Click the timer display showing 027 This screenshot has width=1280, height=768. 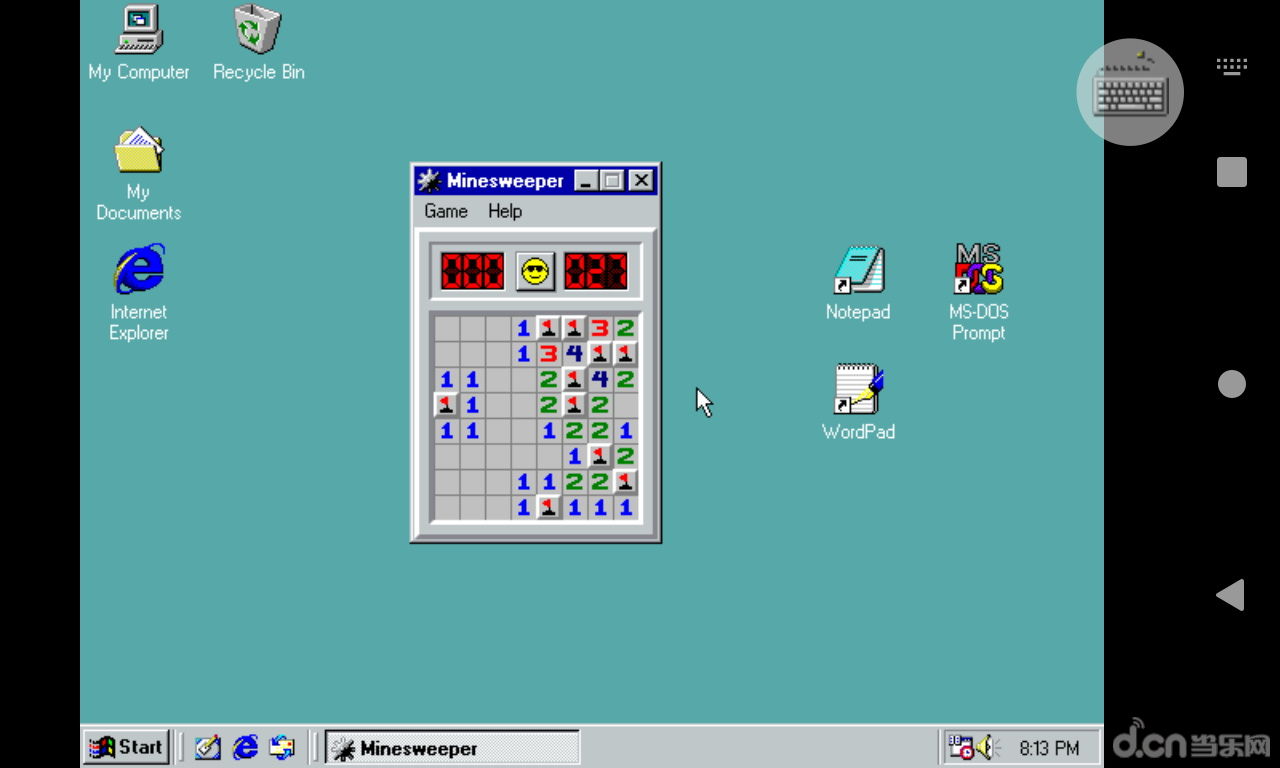(596, 271)
